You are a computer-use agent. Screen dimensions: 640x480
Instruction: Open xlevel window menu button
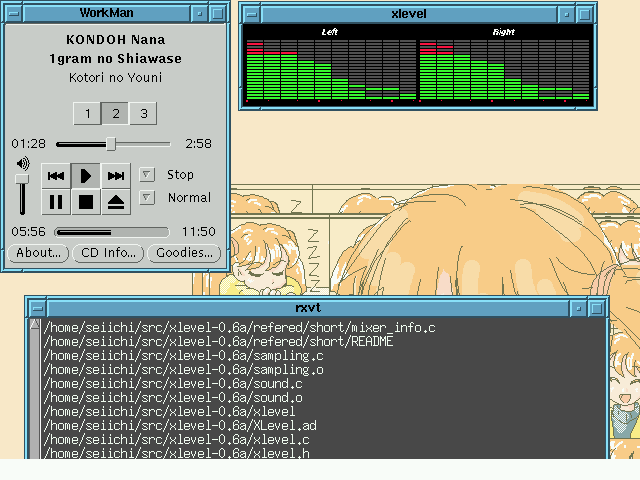point(252,15)
